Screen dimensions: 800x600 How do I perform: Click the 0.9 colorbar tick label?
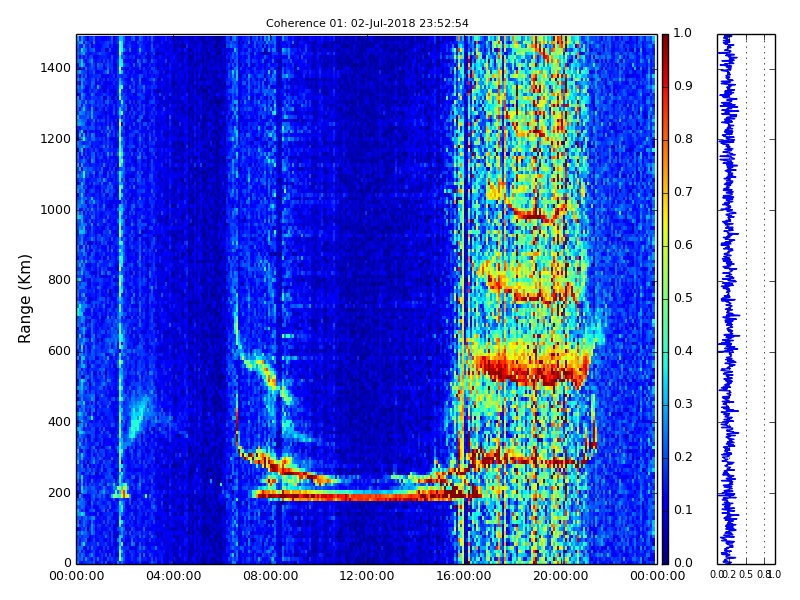[683, 86]
